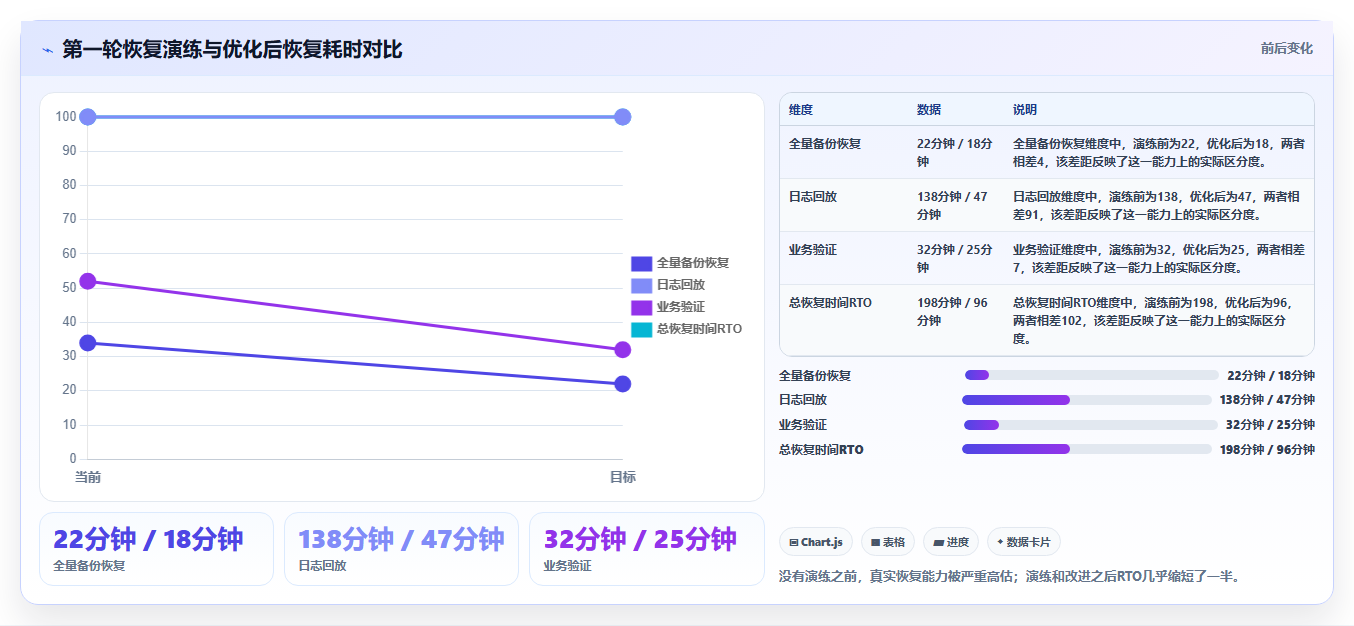This screenshot has width=1354, height=626.
Task: Click the 日志回放 data point at 当前
Action: click(x=88, y=117)
